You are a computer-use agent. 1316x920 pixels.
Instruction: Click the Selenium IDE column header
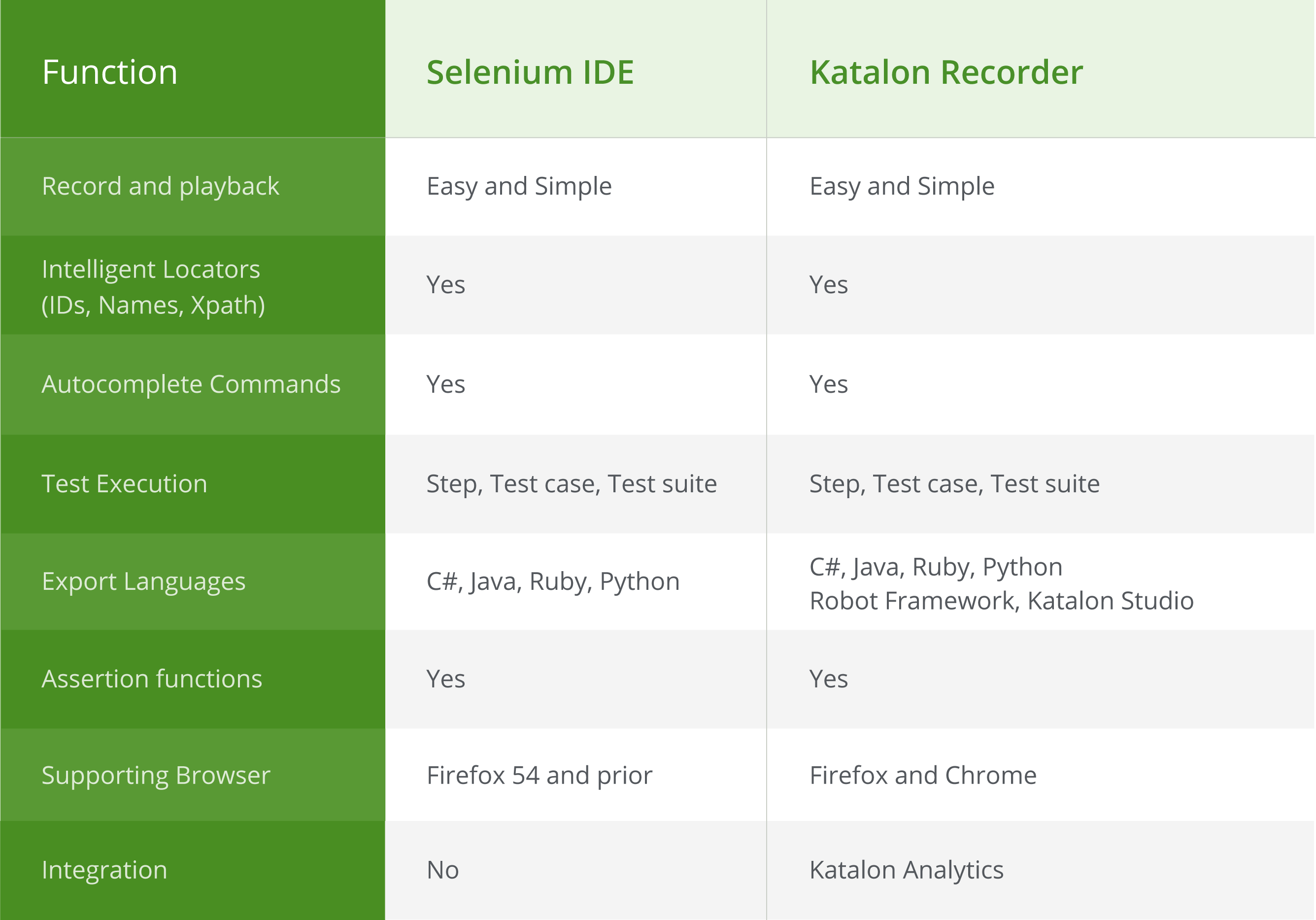(x=530, y=72)
